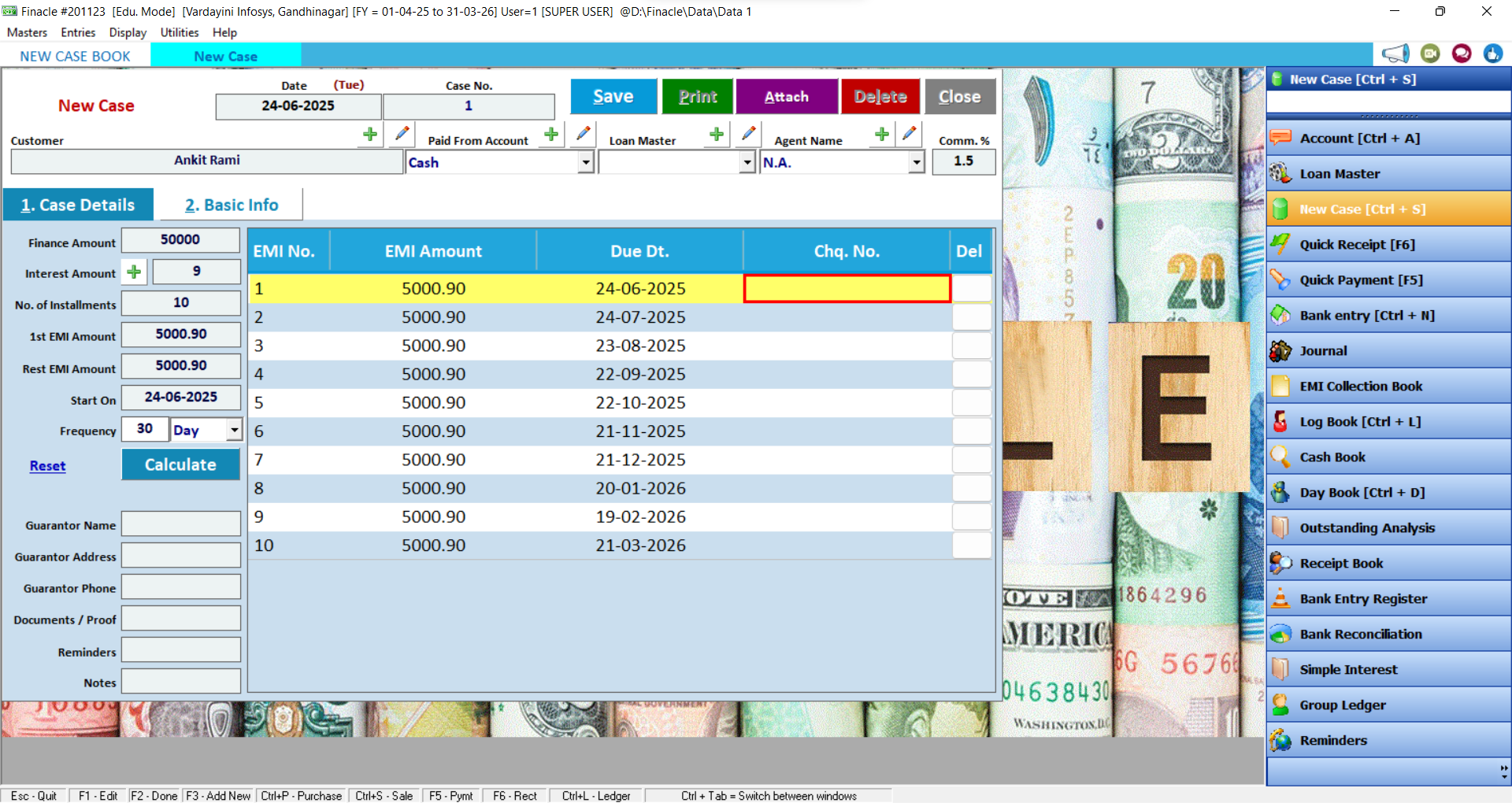Edit Agent Name using pencil icon
The width and height of the screenshot is (1512, 803).
[x=909, y=135]
